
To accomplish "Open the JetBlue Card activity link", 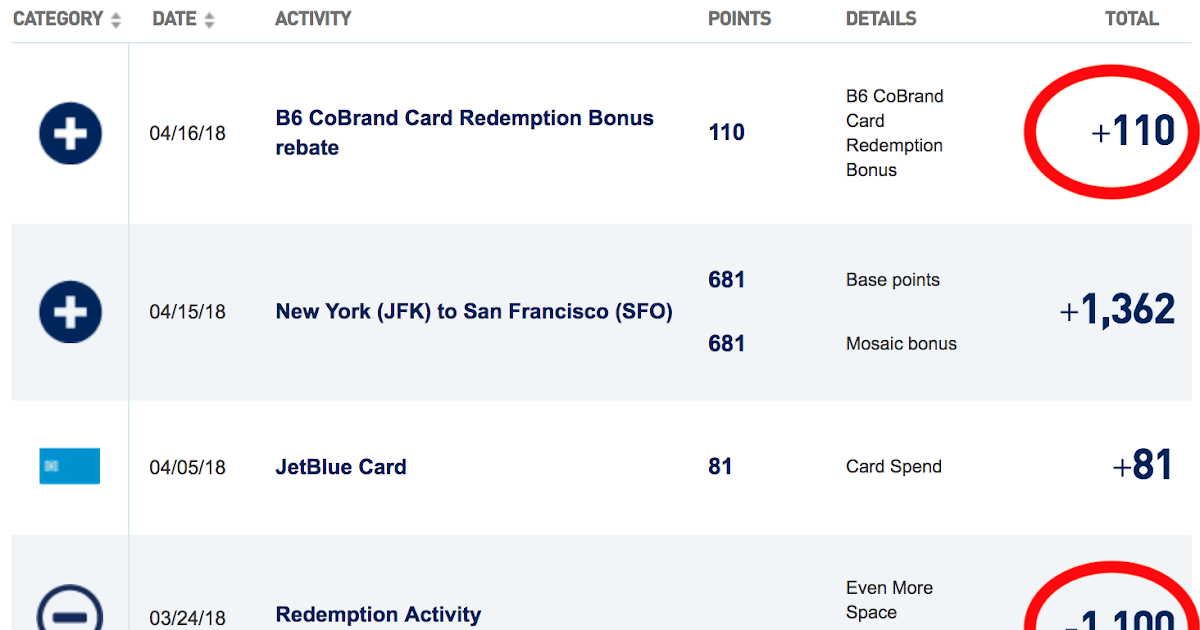I will coord(340,466).
